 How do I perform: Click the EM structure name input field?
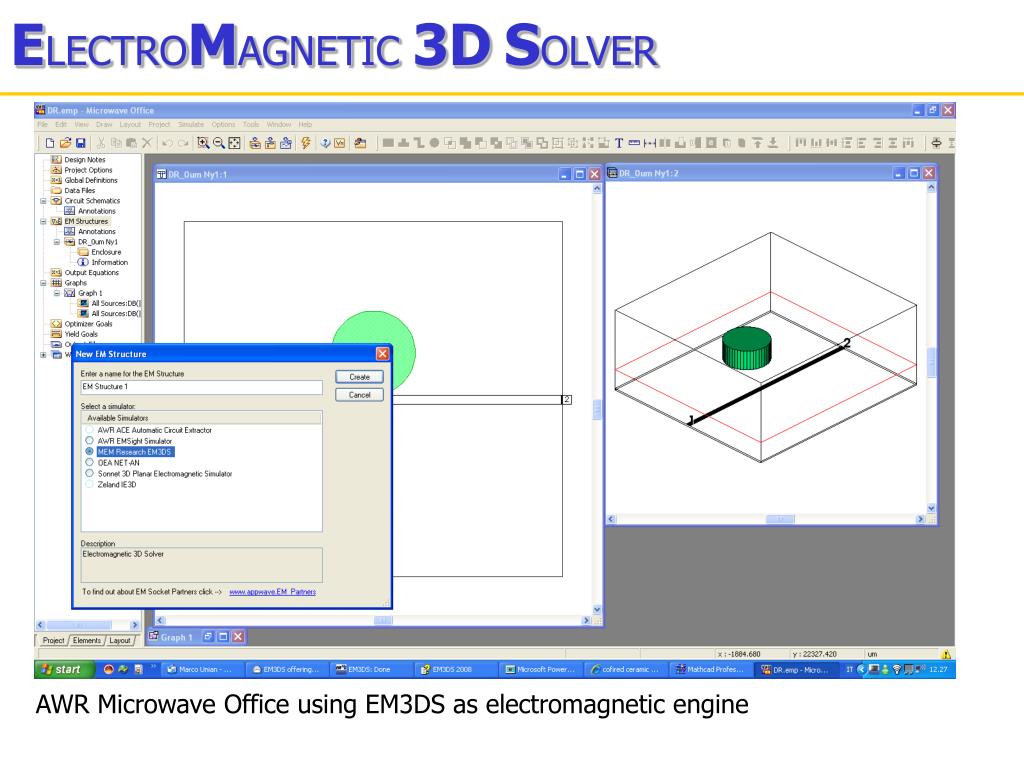[x=202, y=387]
